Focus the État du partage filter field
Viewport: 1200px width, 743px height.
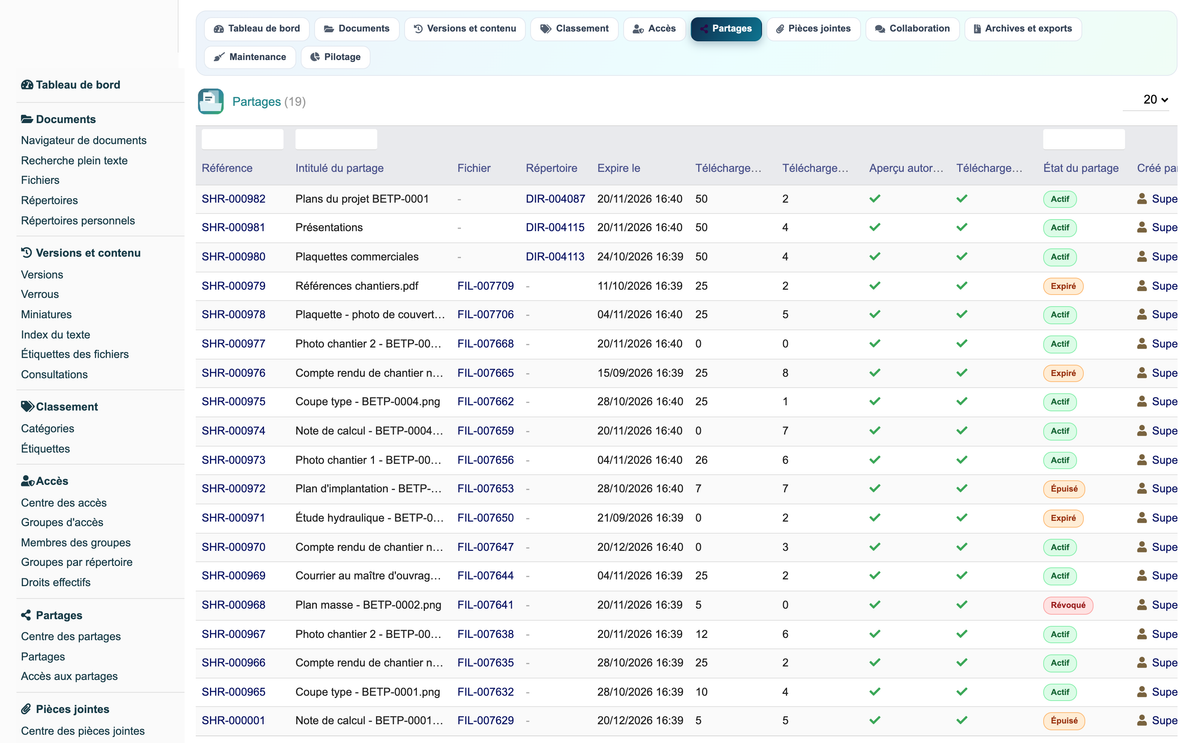[1084, 139]
